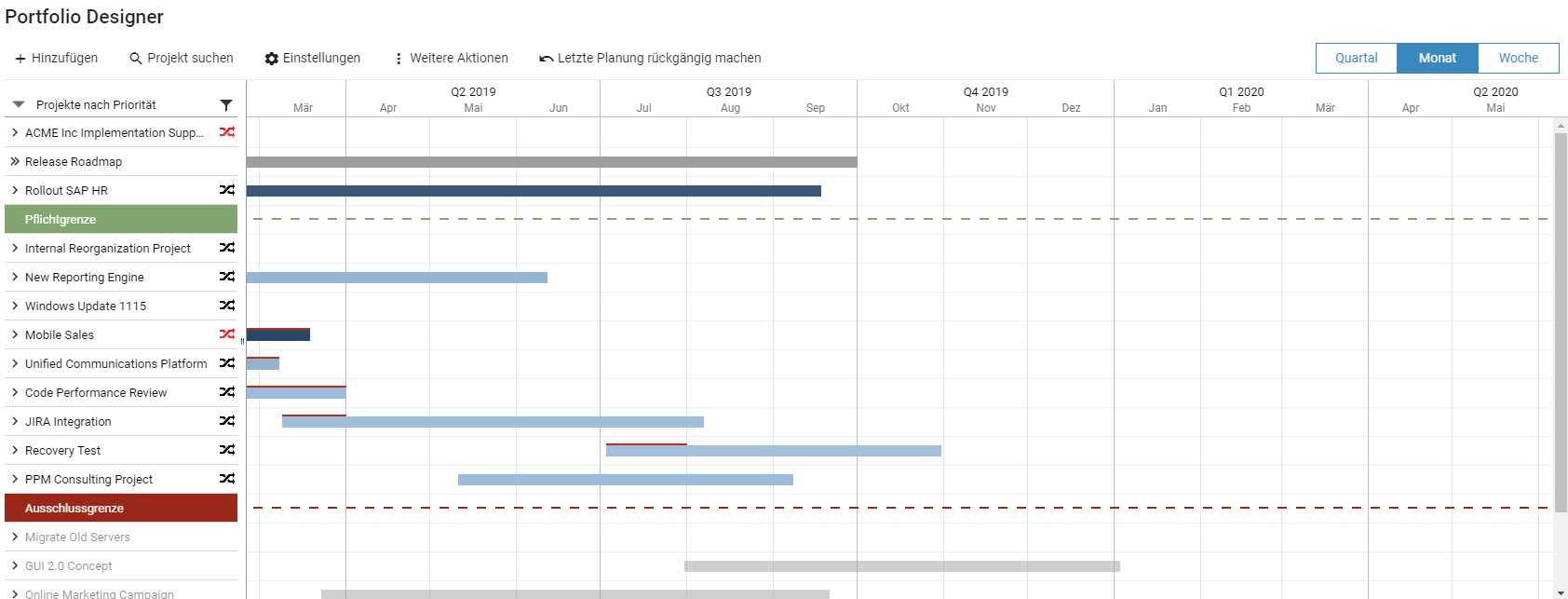Collapse the Projekte nach Priorität sort triangle
Image resolution: width=1568 pixels, height=599 pixels.
point(18,104)
